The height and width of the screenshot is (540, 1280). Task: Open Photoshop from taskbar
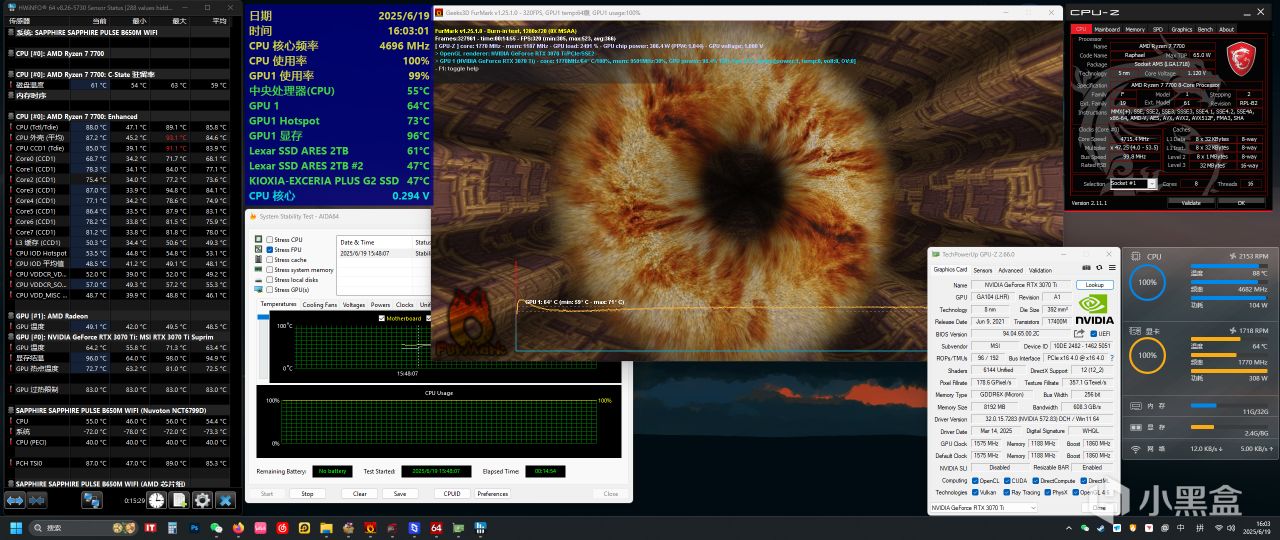[x=194, y=528]
